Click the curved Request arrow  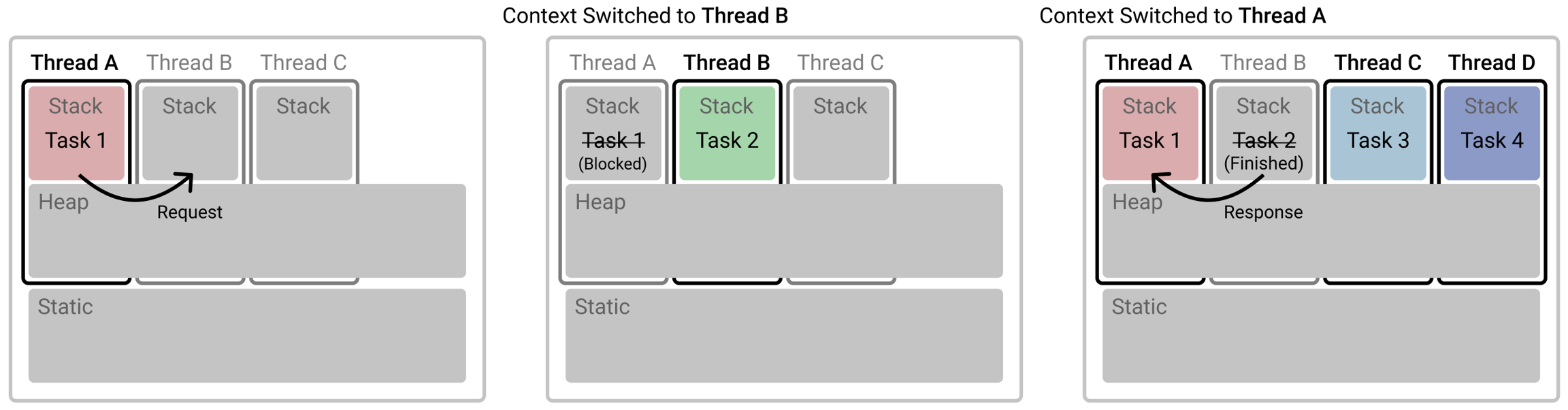pos(136,197)
